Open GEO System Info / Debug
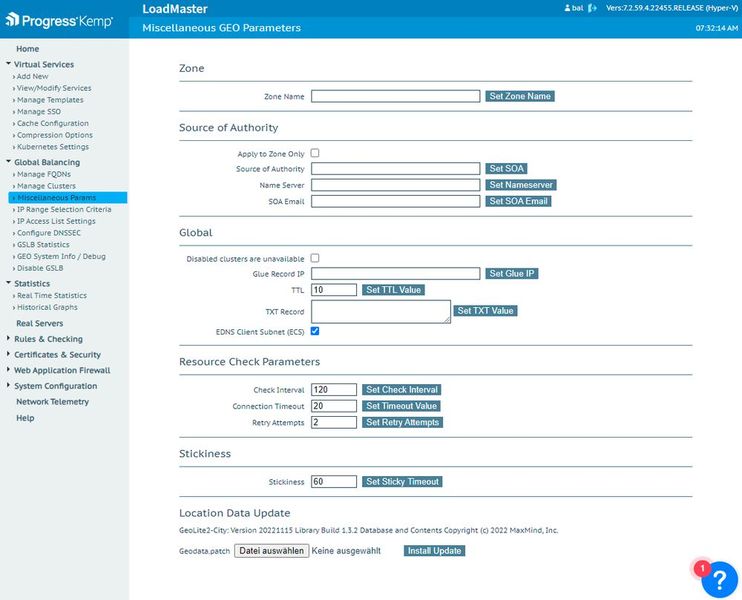This screenshot has width=742, height=600. tap(61, 256)
